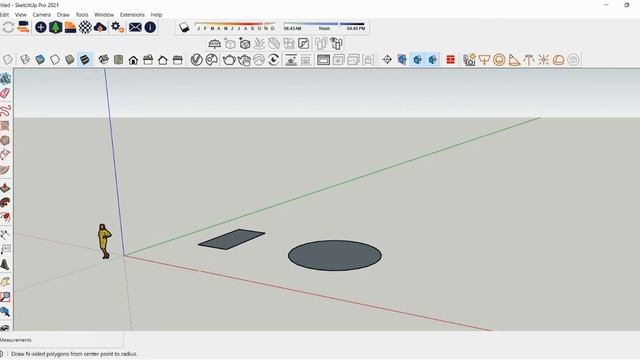The width and height of the screenshot is (640, 360).
Task: Select the Text label tool
Action: tap(5, 249)
